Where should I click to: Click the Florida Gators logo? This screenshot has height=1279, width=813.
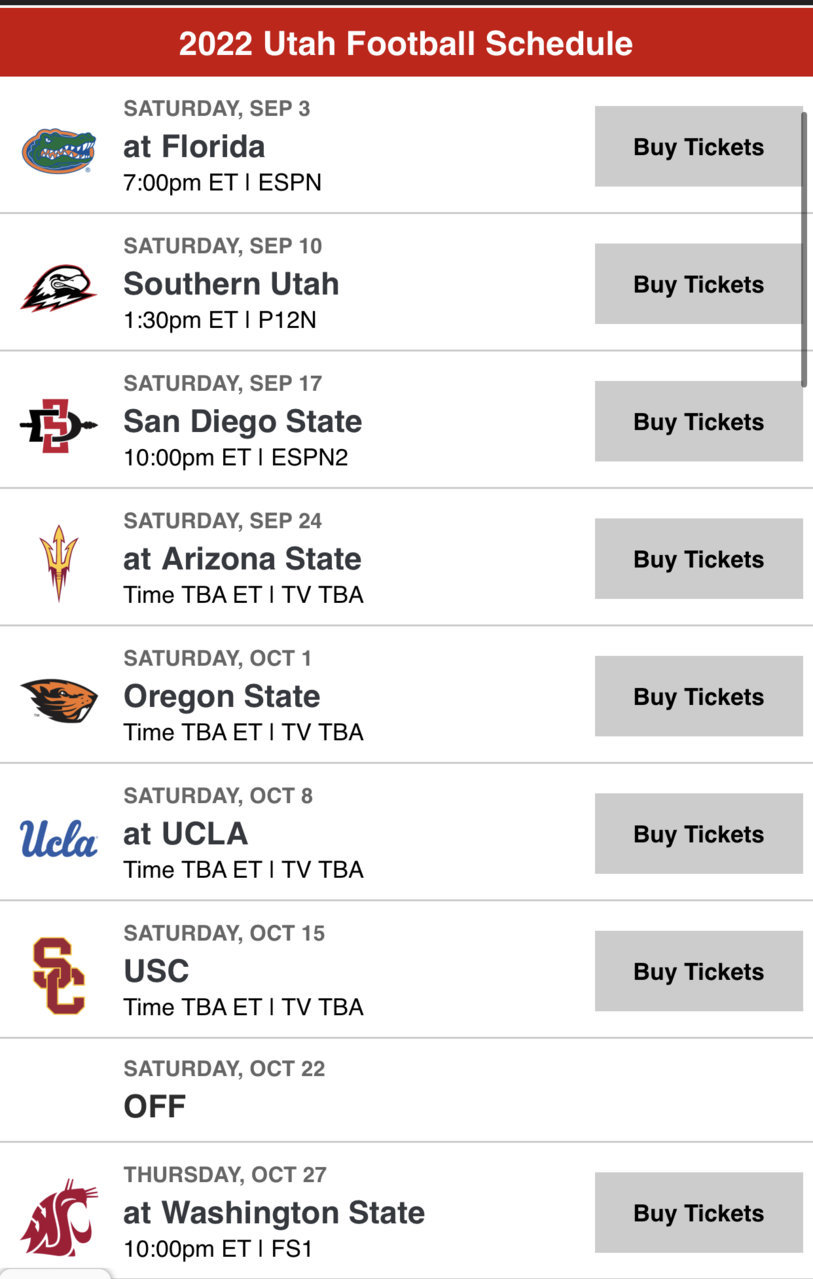tap(59, 150)
